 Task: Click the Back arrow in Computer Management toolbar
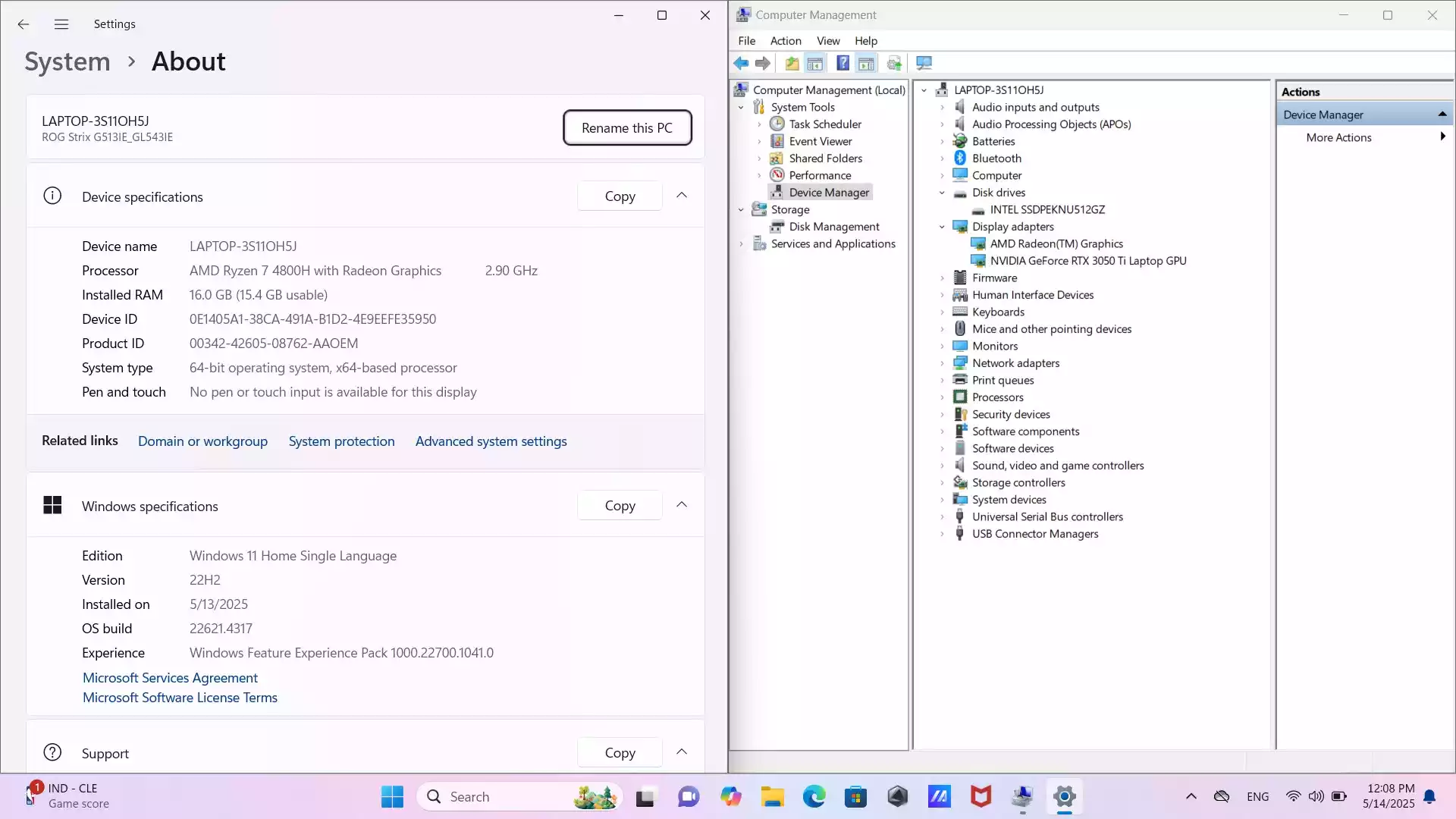click(x=741, y=64)
